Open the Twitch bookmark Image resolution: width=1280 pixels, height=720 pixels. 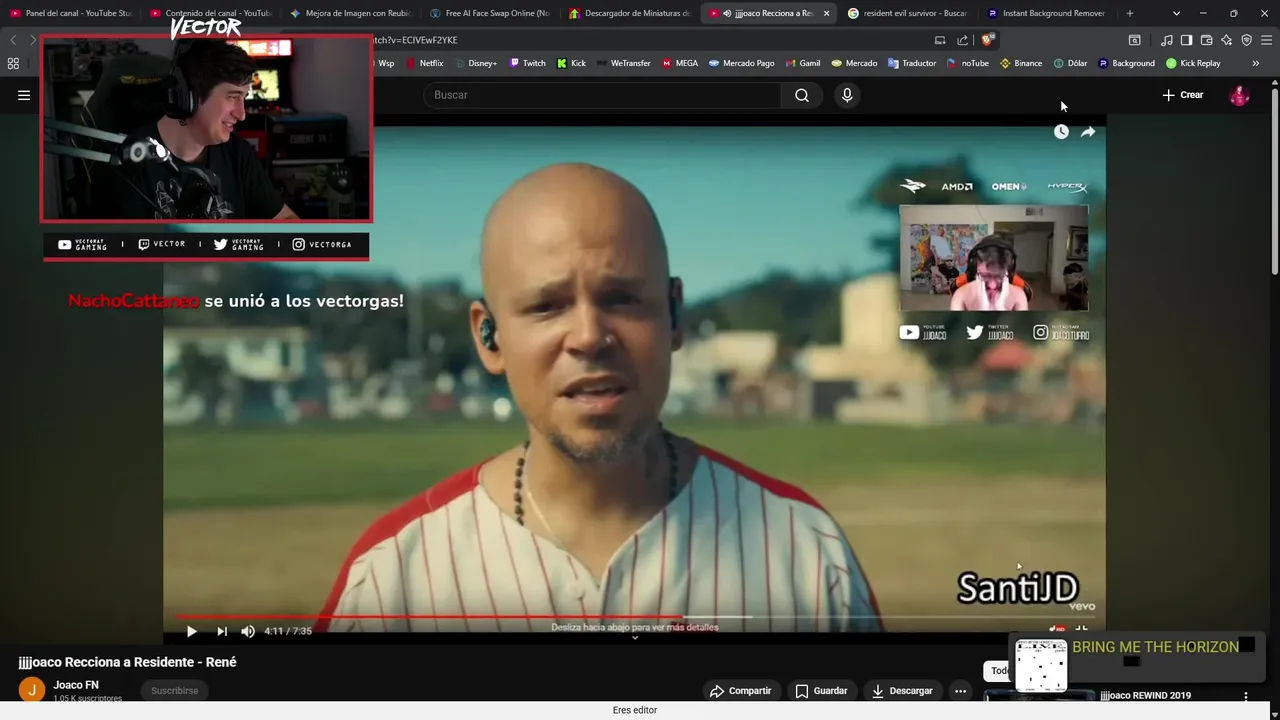click(527, 63)
